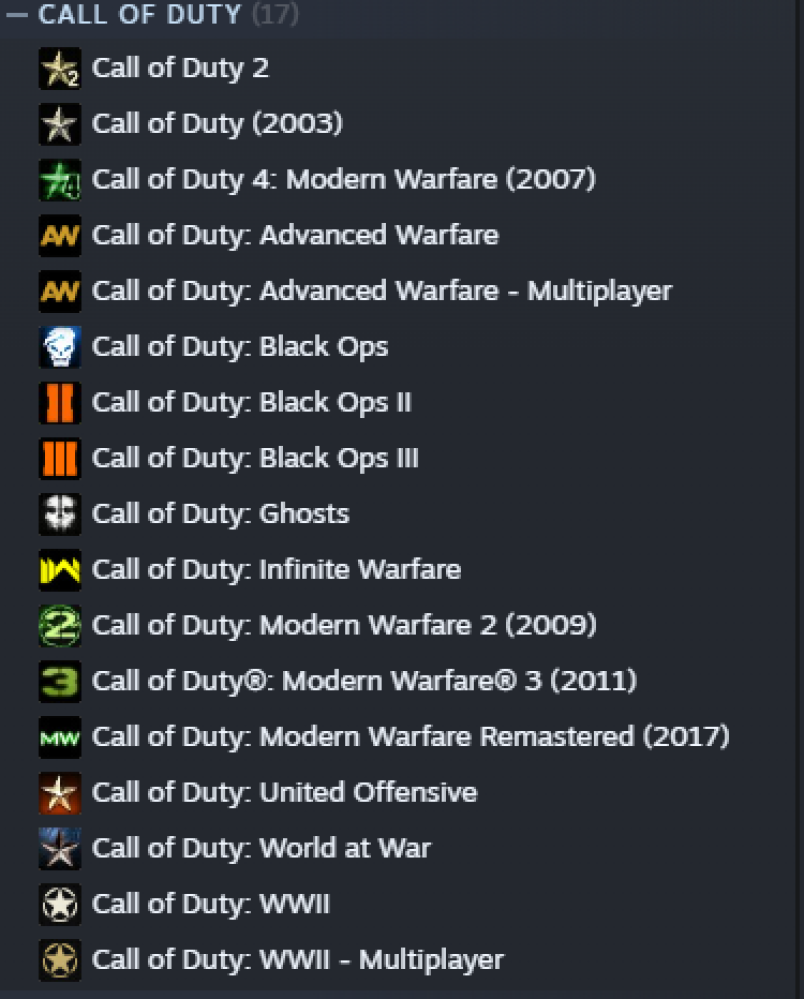804x999 pixels.
Task: Click the yellow Infinite Warfare icon
Action: coord(60,570)
